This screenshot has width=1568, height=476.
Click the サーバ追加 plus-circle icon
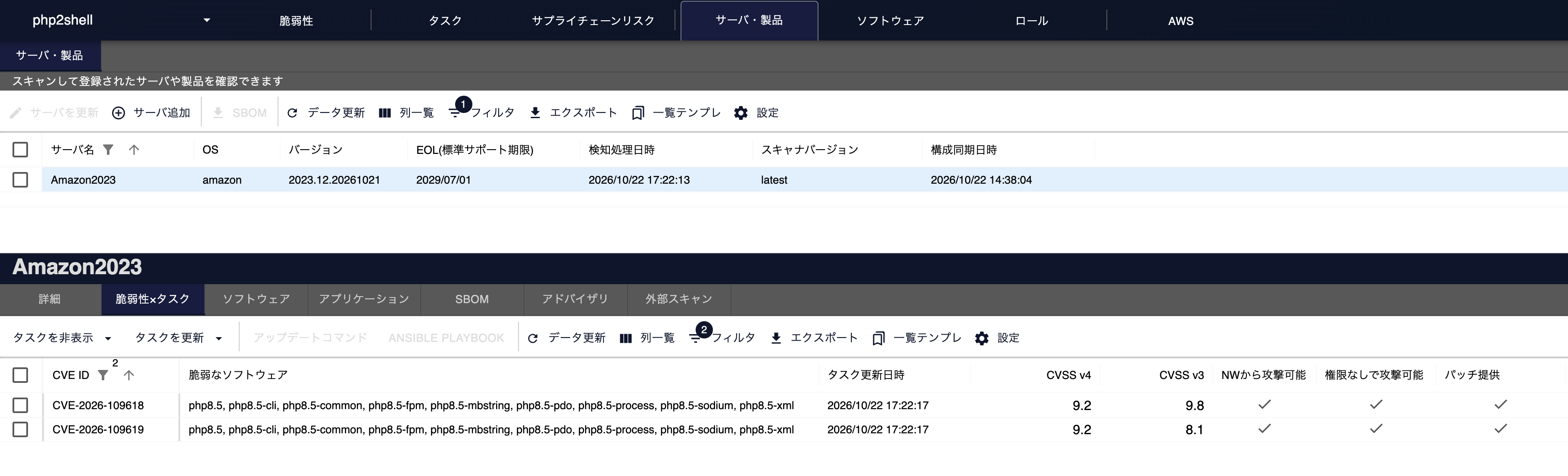pos(119,113)
